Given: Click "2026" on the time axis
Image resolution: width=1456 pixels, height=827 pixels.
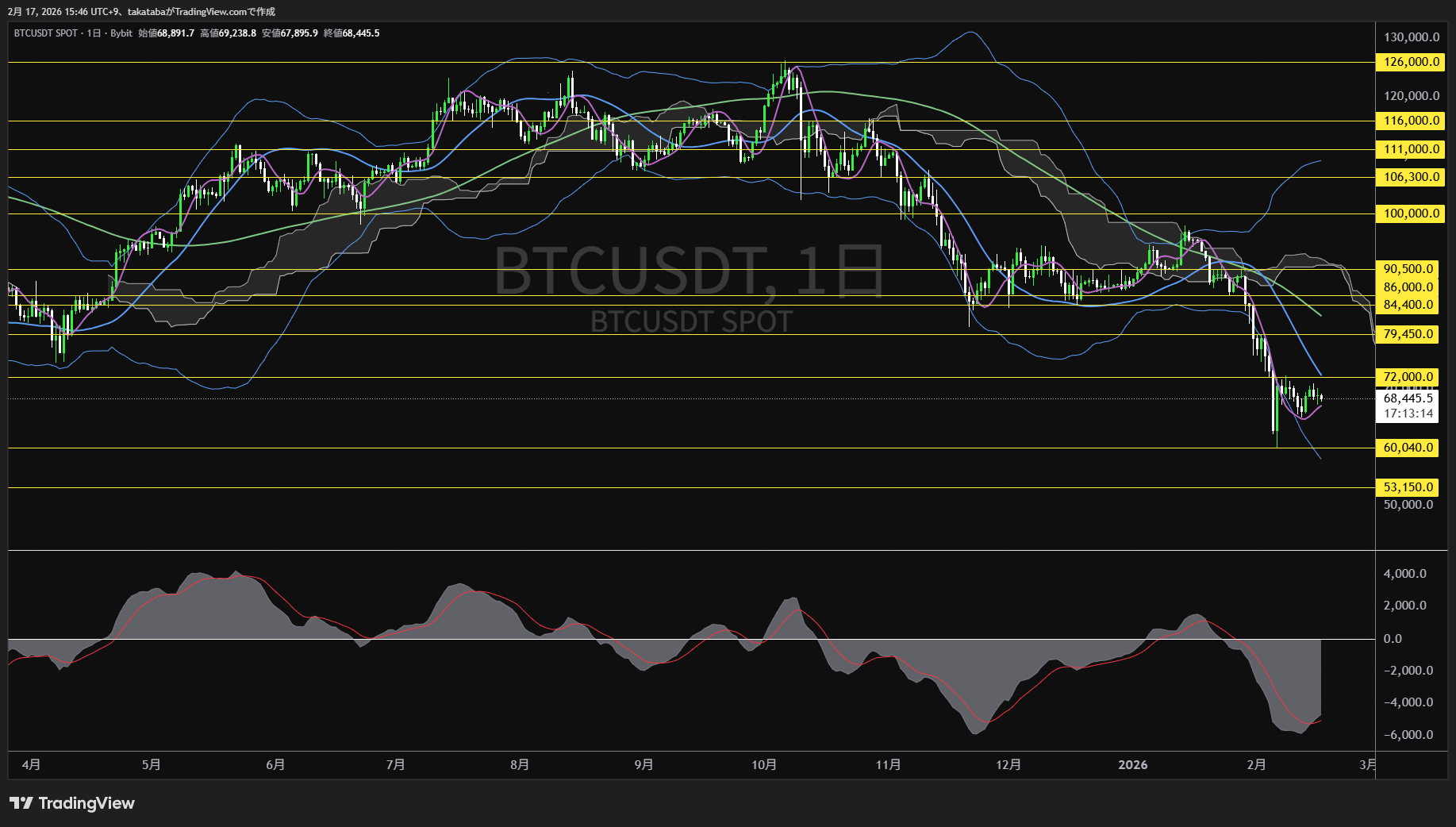Looking at the screenshot, I should pyautogui.click(x=1134, y=765).
